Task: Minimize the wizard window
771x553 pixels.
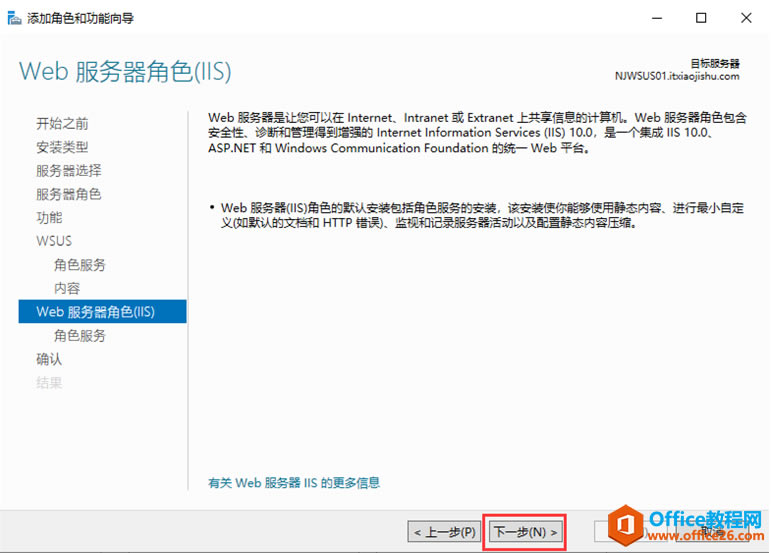Action: point(657,18)
